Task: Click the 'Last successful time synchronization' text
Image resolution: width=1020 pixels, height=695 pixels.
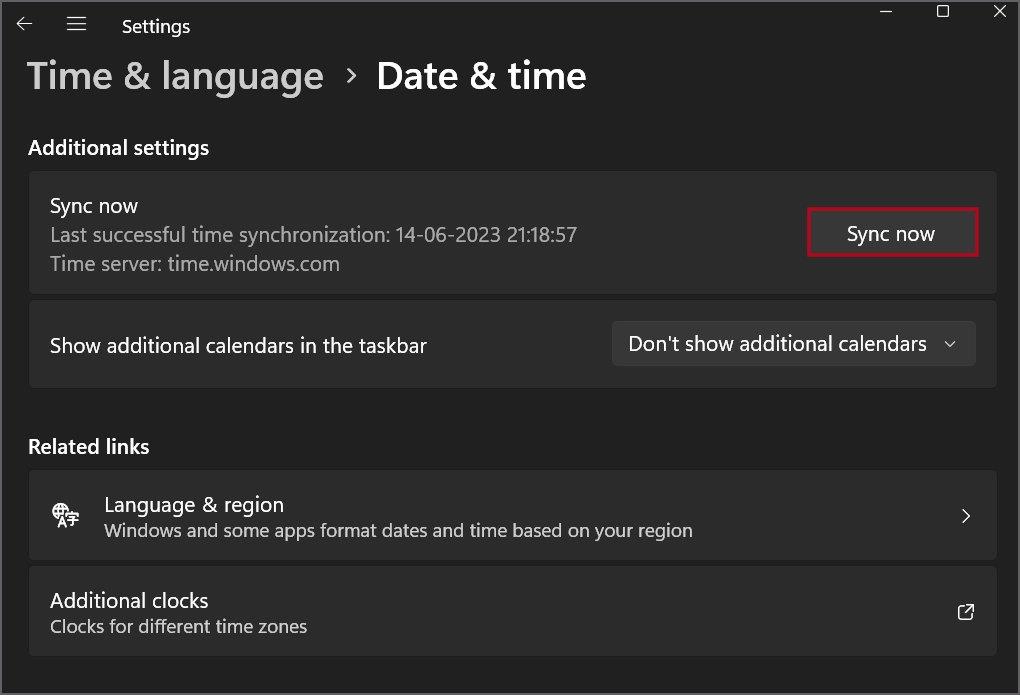Action: pos(314,235)
